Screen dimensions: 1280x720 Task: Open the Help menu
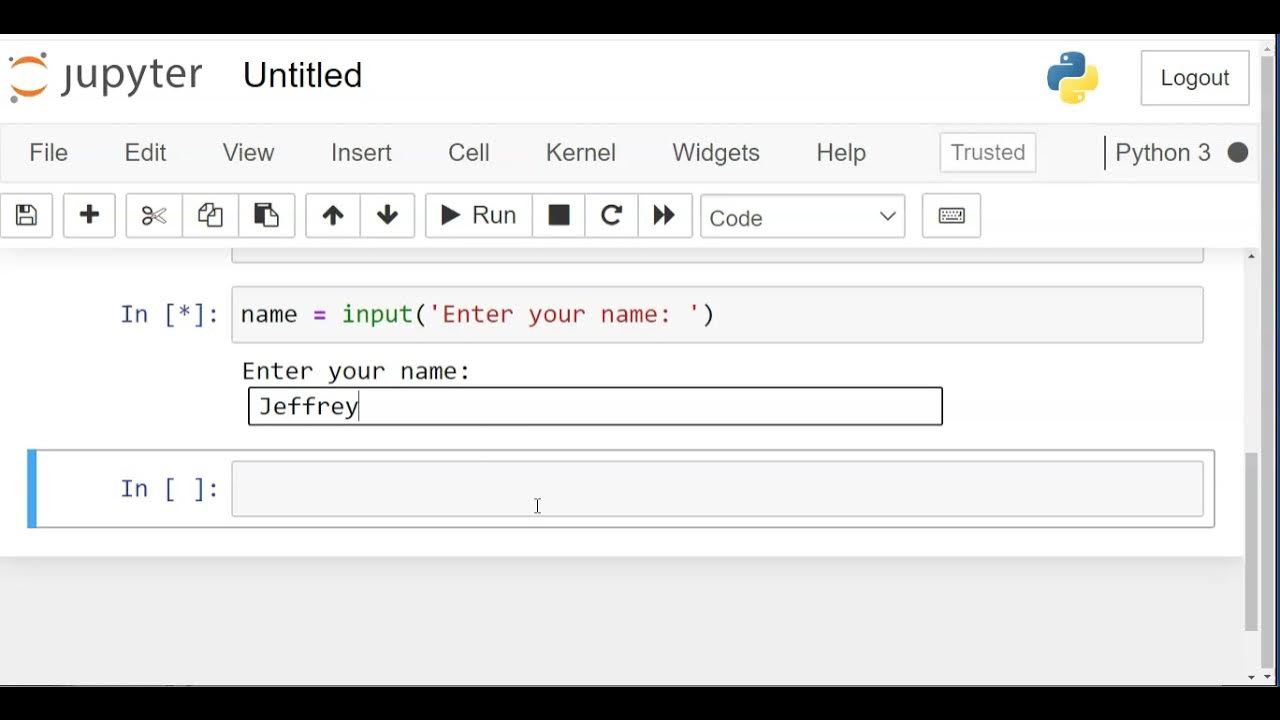841,153
